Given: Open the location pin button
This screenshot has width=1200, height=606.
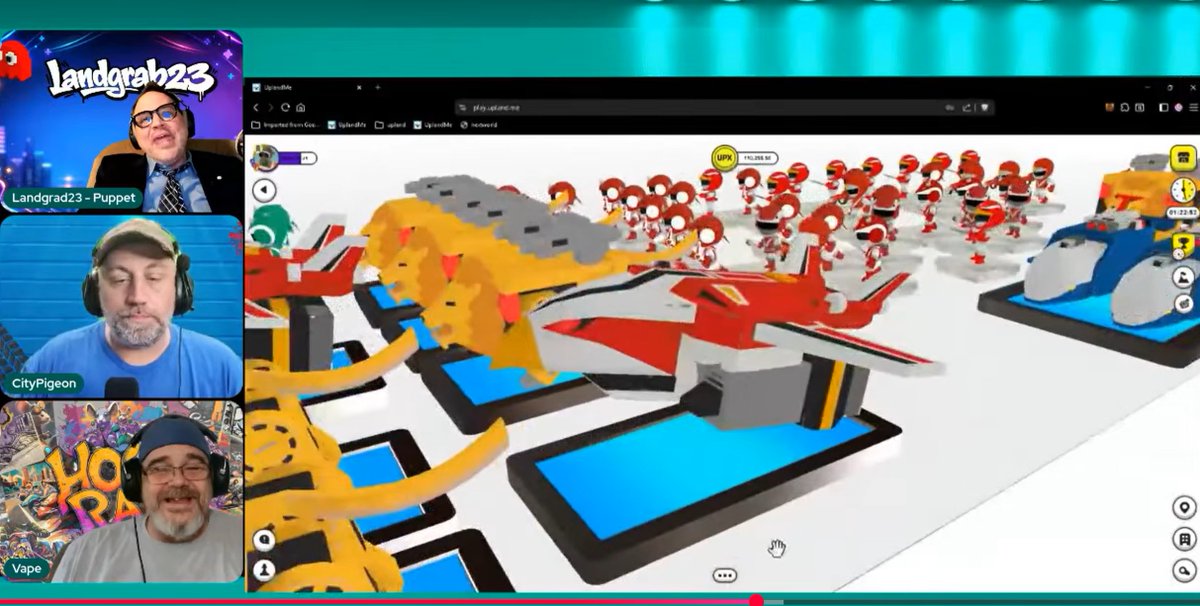Looking at the screenshot, I should coord(1185,508).
